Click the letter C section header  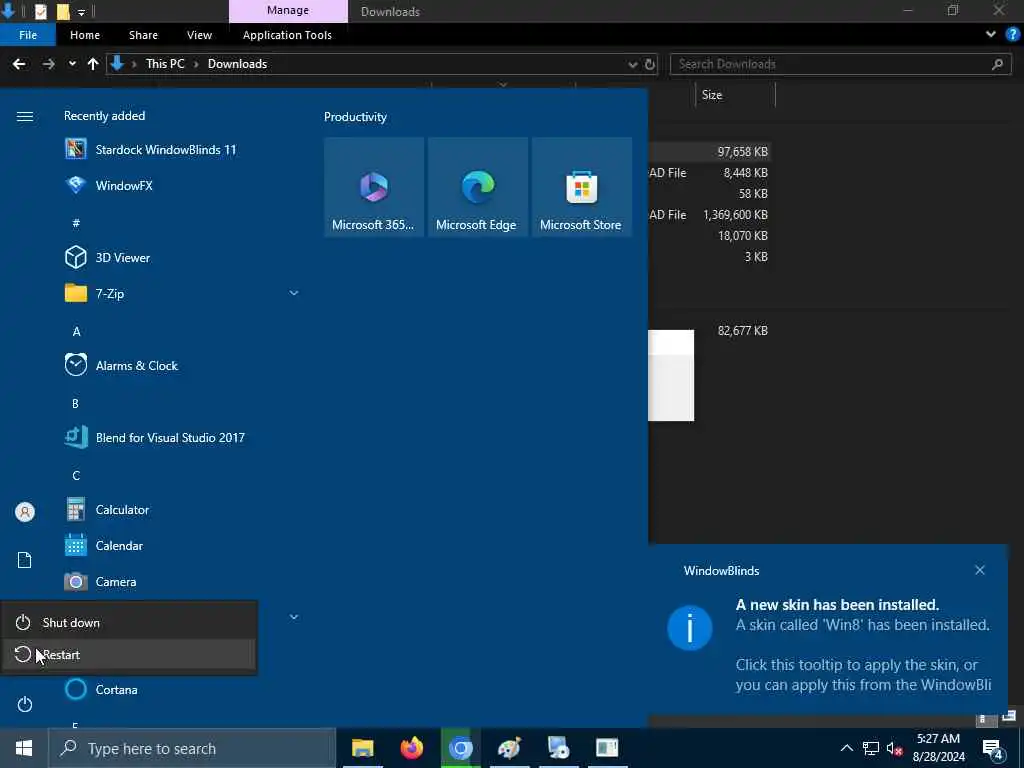pos(76,475)
